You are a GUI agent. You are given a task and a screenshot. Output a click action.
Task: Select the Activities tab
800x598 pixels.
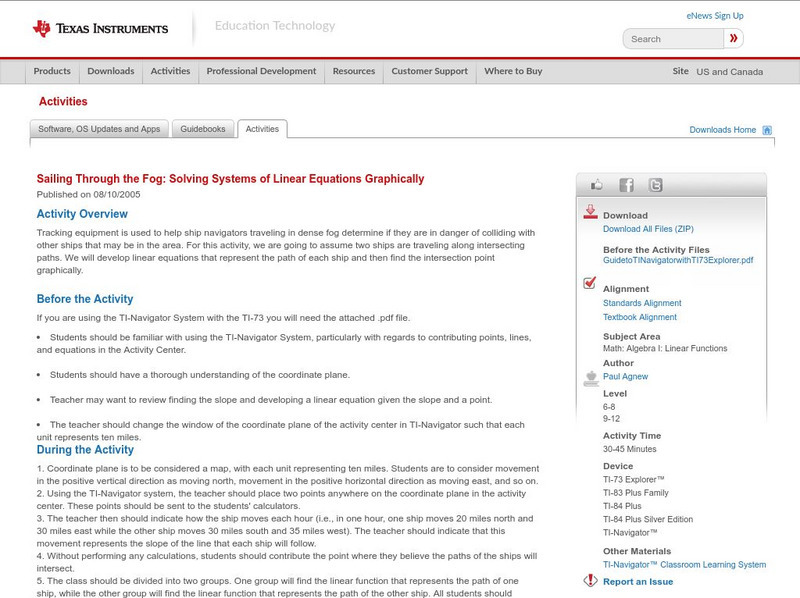(x=262, y=129)
